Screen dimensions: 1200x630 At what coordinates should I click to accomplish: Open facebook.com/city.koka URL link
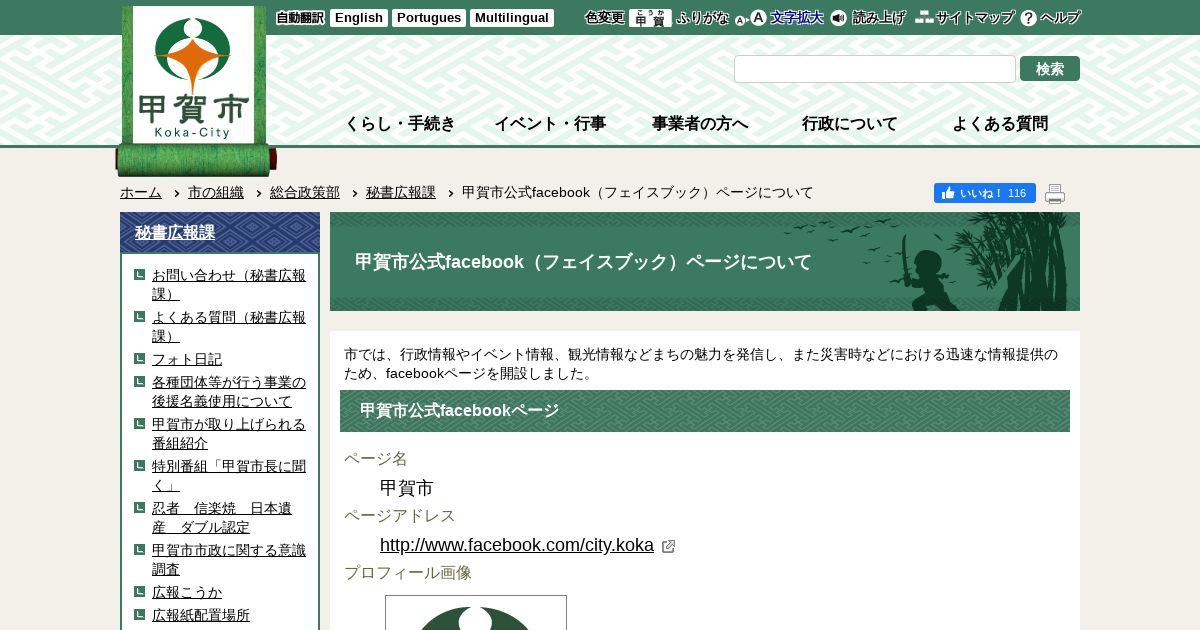click(x=517, y=545)
